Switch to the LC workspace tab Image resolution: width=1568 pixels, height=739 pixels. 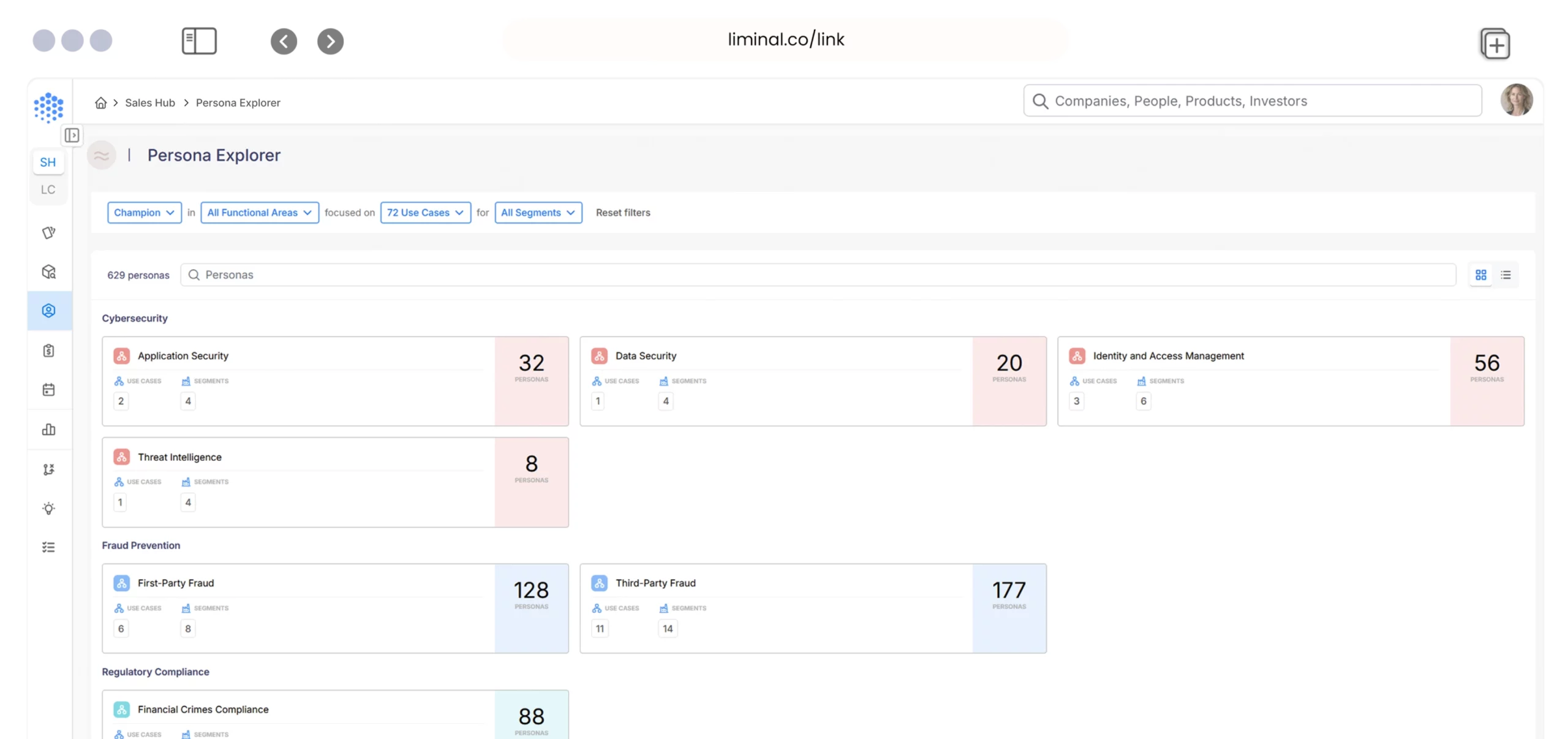point(48,190)
